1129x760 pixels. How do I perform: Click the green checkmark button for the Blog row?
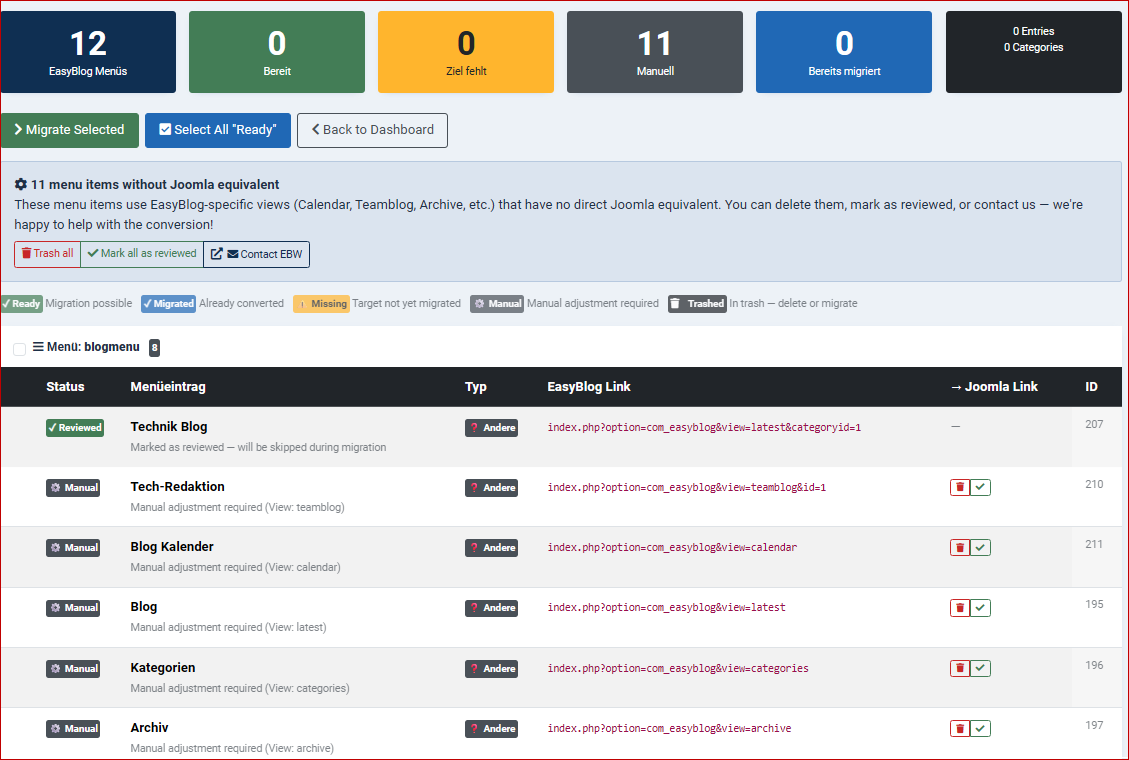981,607
